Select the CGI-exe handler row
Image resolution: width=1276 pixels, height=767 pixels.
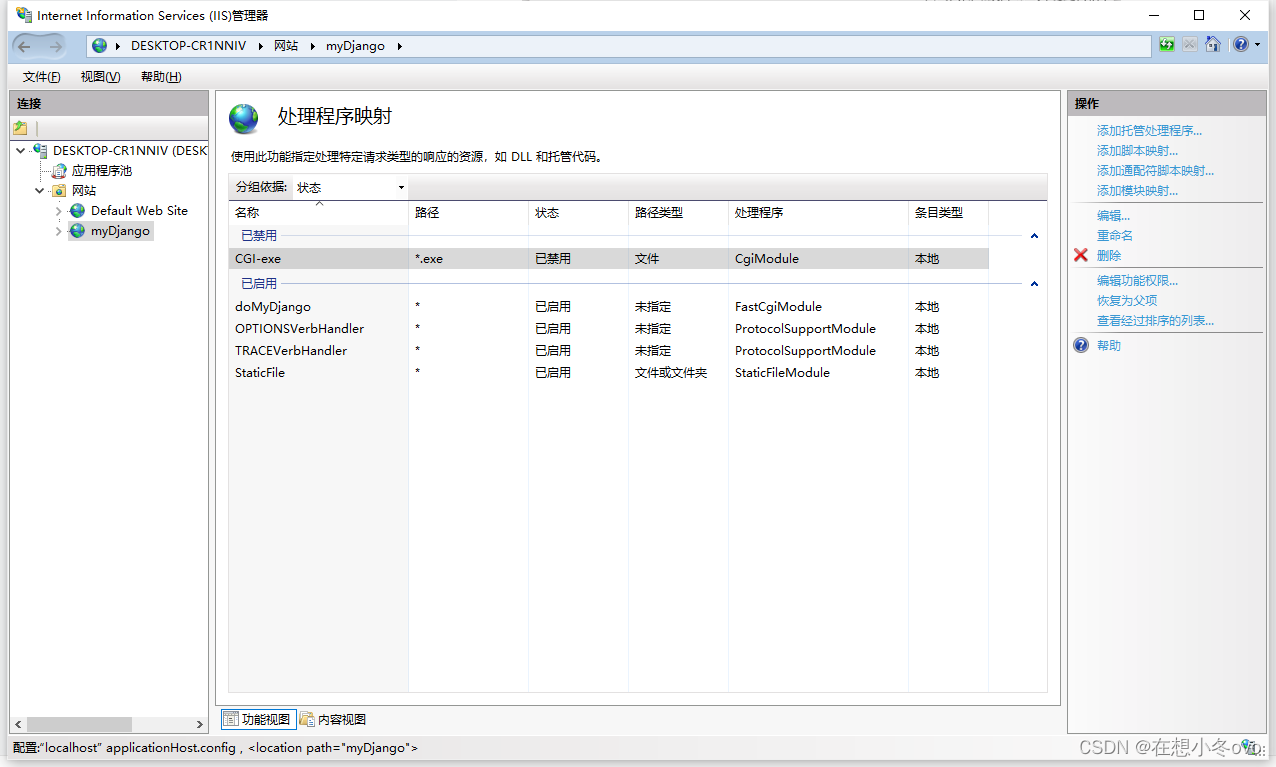tap(608, 259)
